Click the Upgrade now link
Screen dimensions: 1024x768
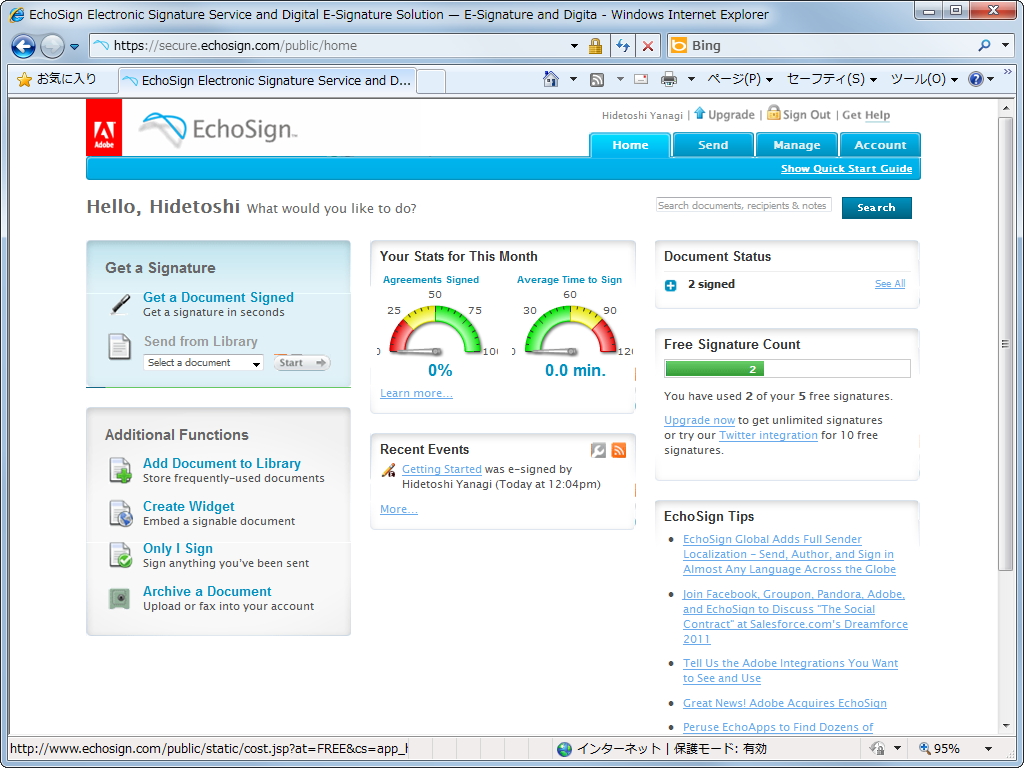click(699, 421)
